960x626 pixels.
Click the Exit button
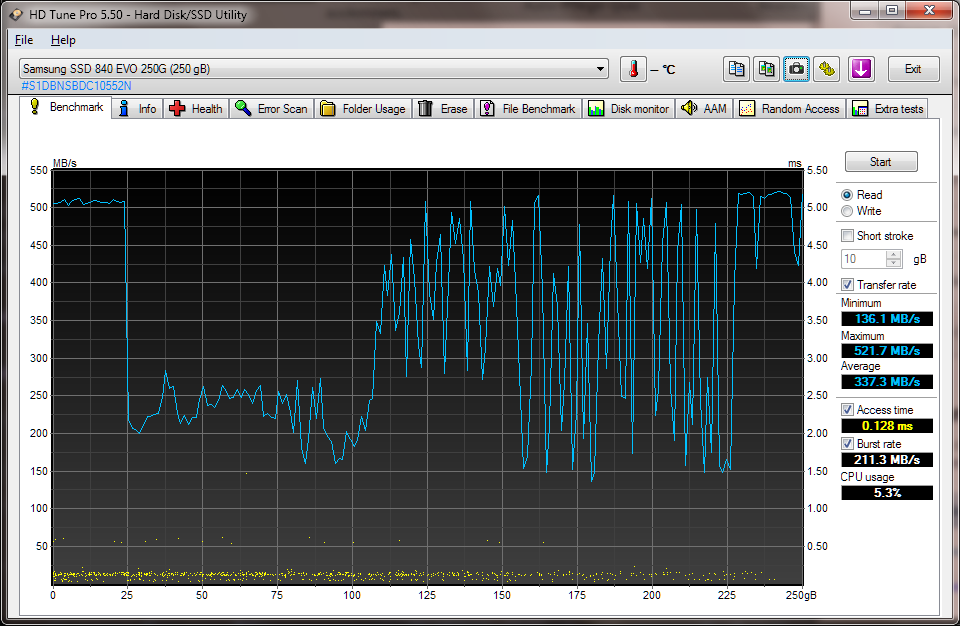913,69
